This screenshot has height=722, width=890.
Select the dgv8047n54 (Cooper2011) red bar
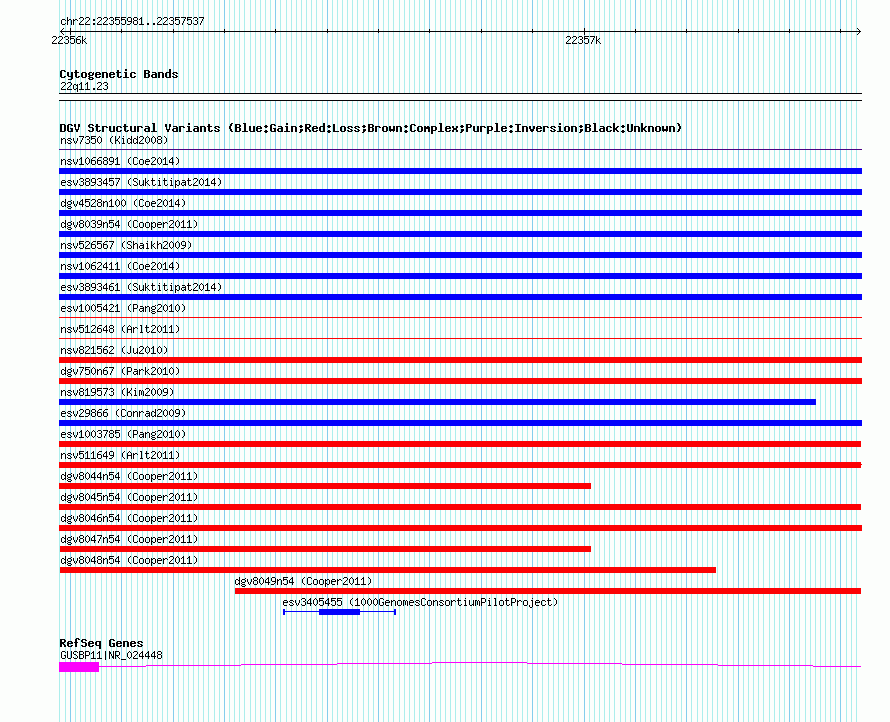click(x=325, y=549)
